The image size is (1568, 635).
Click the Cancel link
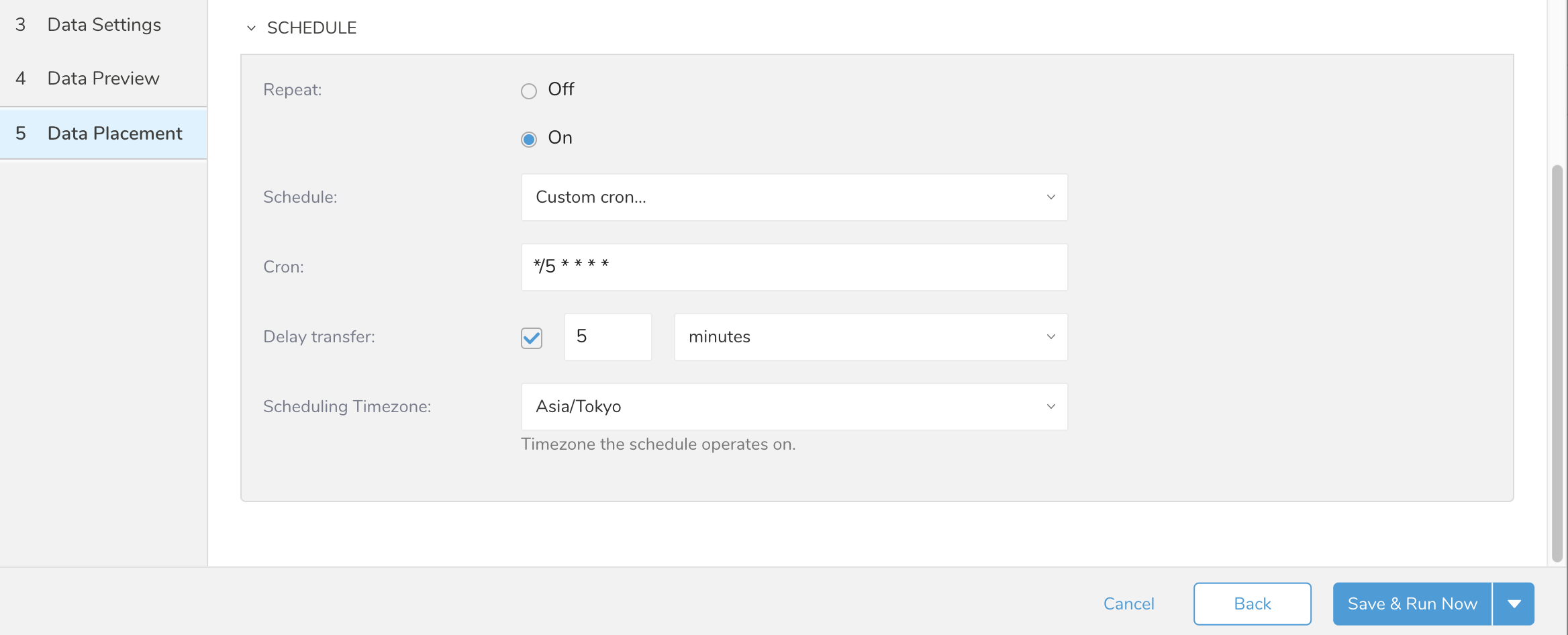coord(1128,603)
